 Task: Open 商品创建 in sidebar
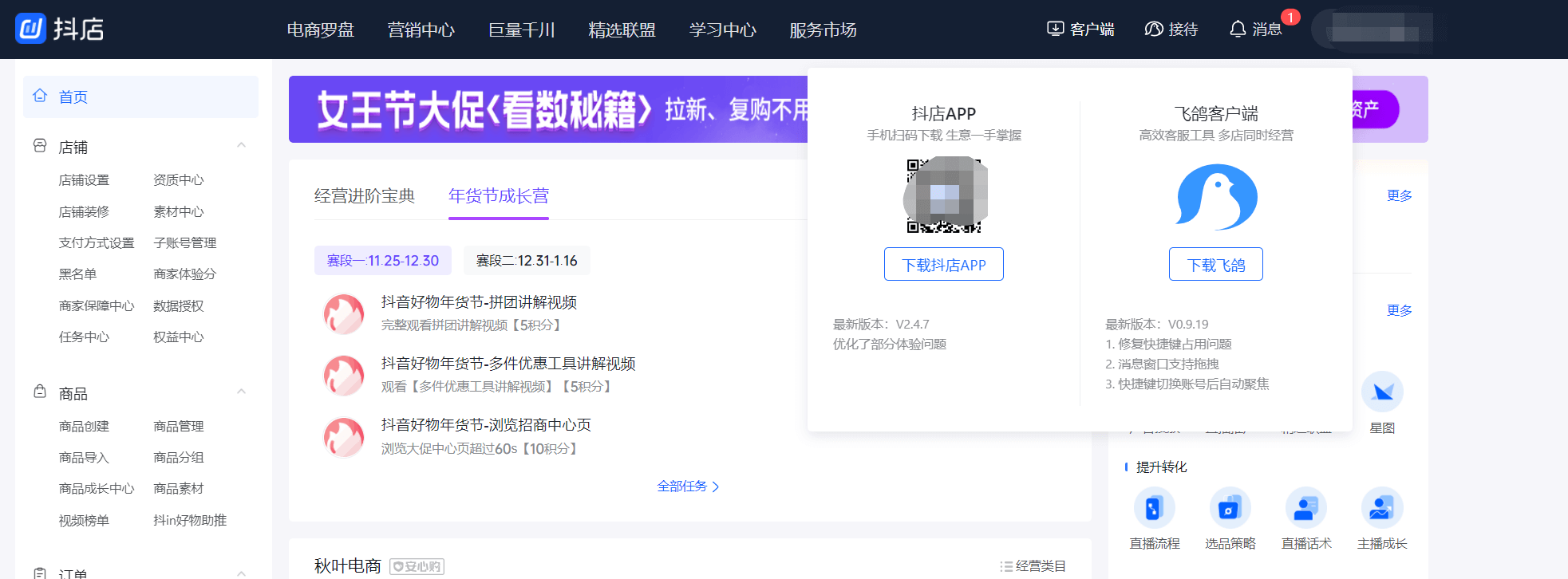tap(84, 426)
